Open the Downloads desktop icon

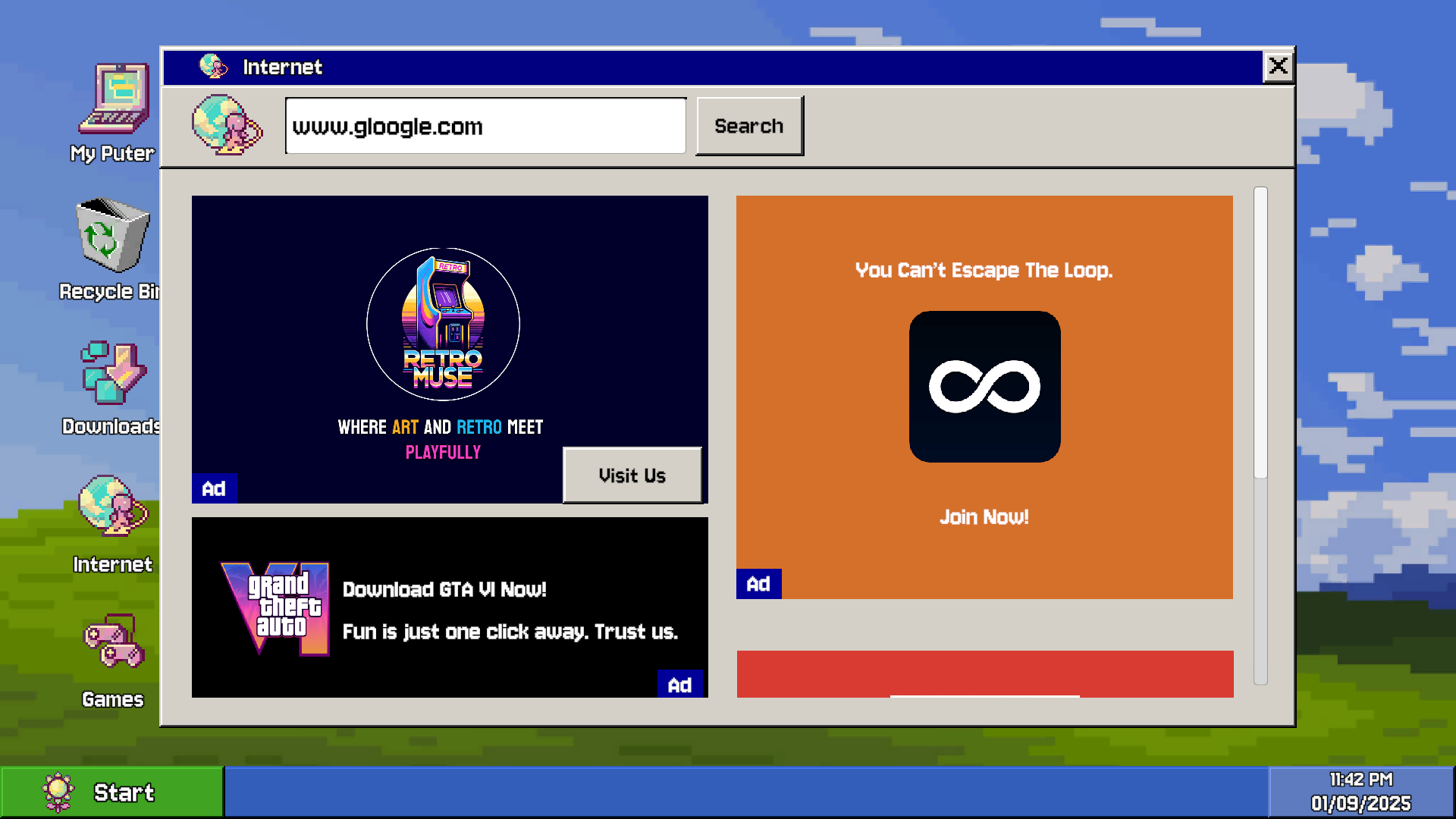(114, 373)
